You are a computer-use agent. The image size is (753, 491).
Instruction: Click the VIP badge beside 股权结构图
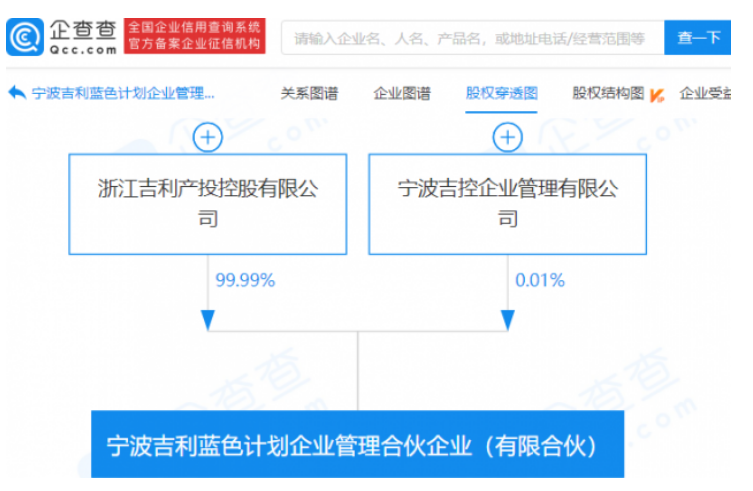[x=657, y=95]
